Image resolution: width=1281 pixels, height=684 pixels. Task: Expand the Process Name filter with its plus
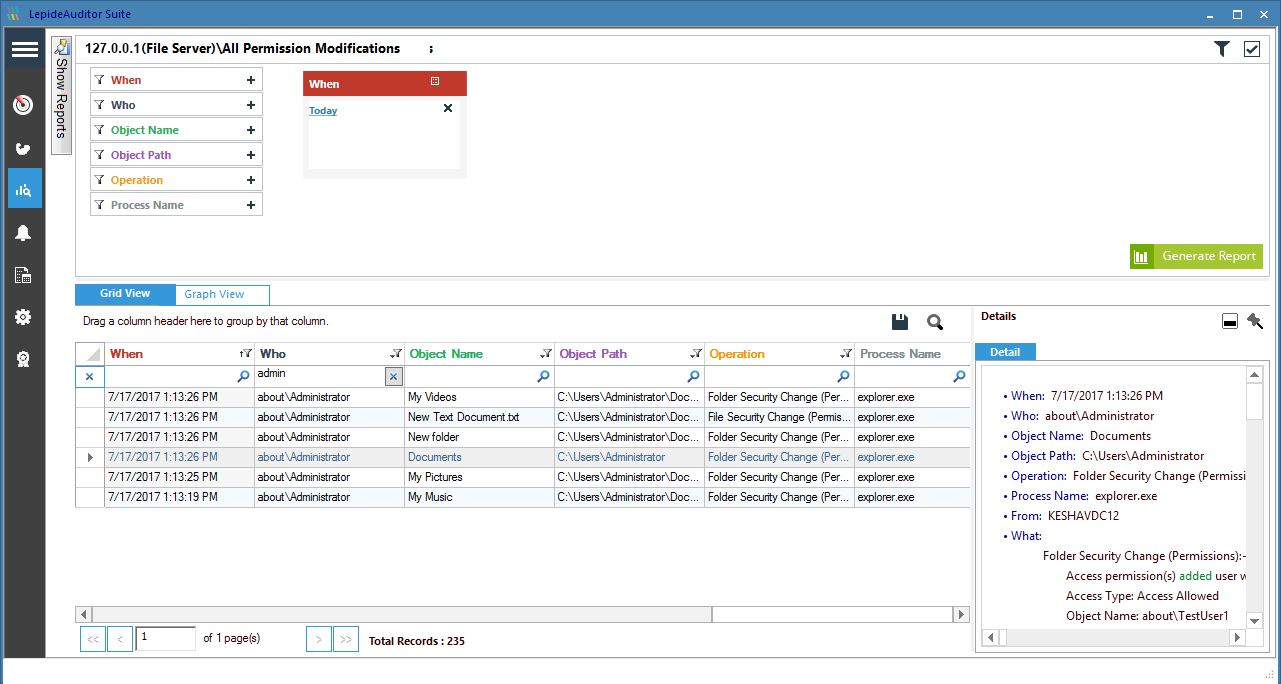[x=251, y=205]
